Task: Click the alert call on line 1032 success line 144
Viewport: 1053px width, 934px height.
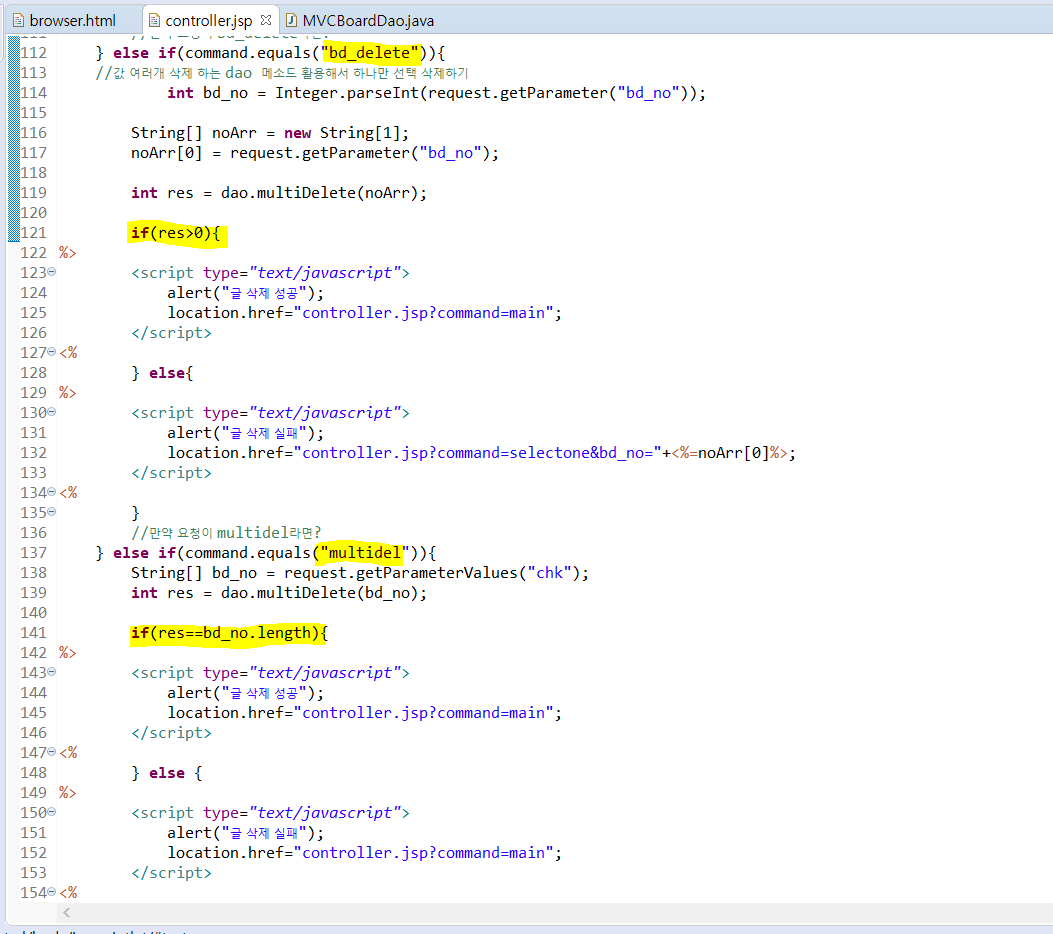Action: click(245, 693)
